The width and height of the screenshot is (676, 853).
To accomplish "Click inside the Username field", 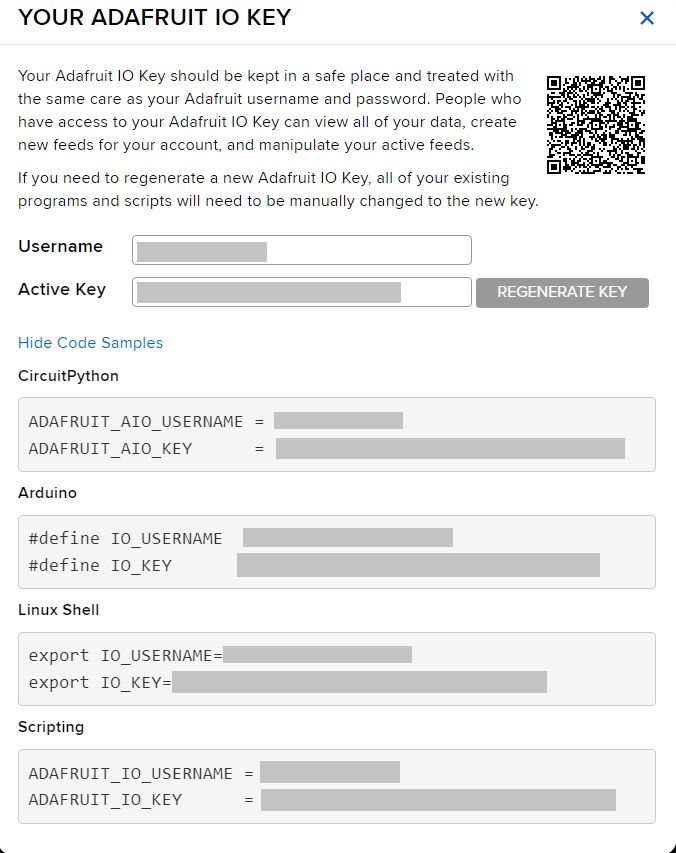I will tap(301, 250).
